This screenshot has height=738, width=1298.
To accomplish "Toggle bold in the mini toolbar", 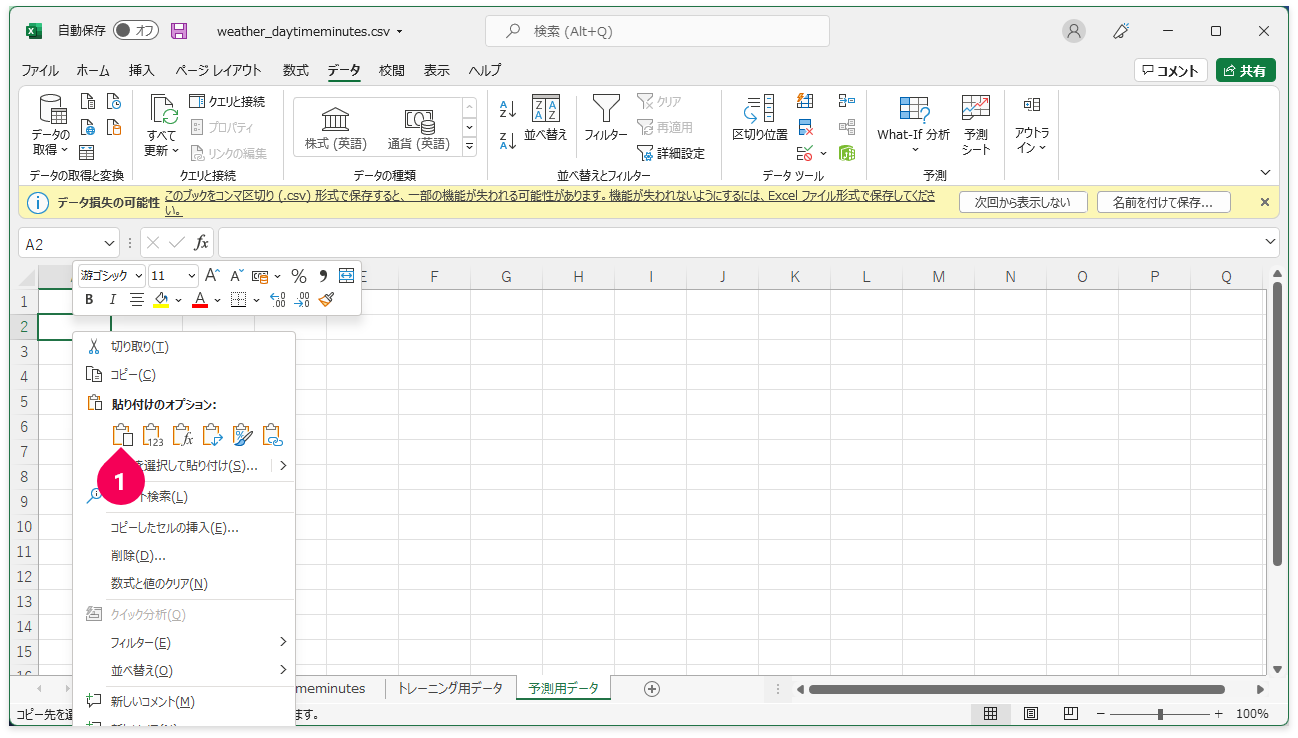I will tap(89, 299).
